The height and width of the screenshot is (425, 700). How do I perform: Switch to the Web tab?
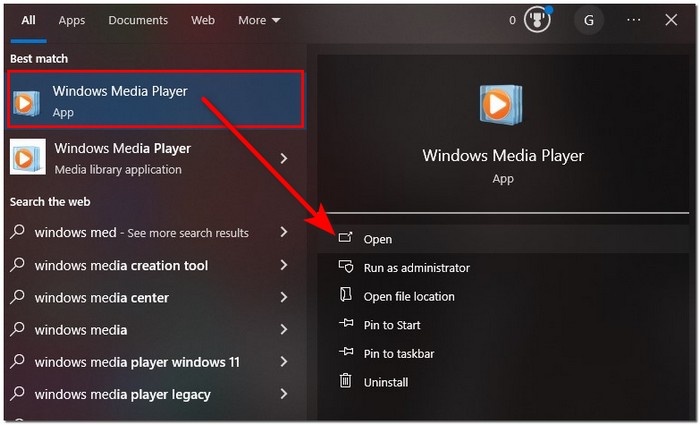point(203,21)
